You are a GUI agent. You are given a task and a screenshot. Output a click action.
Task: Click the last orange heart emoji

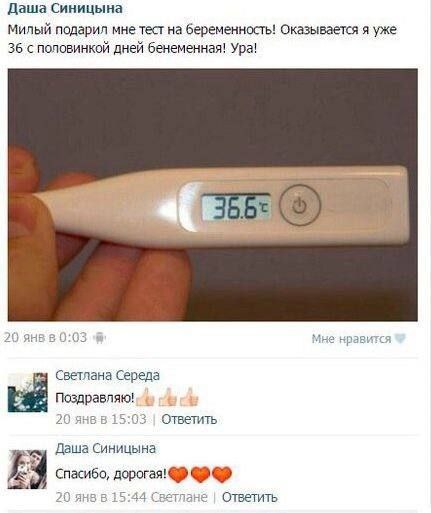coord(222,474)
